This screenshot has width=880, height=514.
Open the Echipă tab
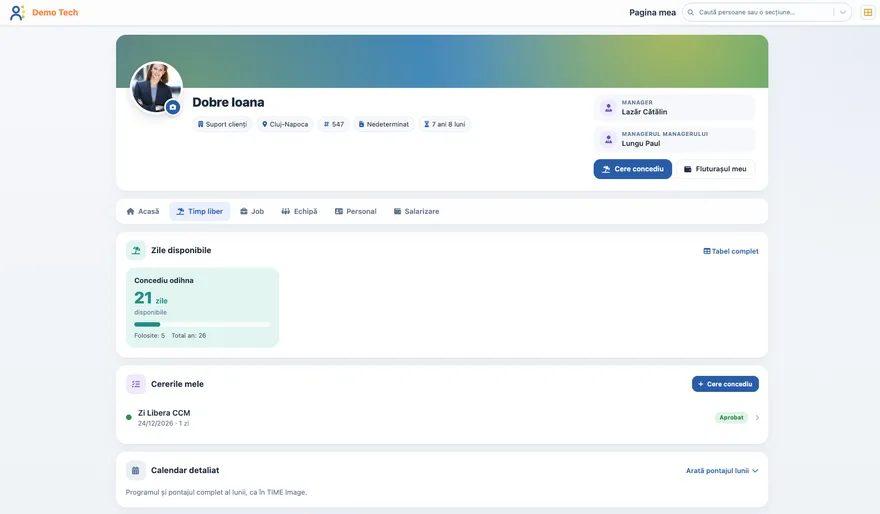(299, 212)
